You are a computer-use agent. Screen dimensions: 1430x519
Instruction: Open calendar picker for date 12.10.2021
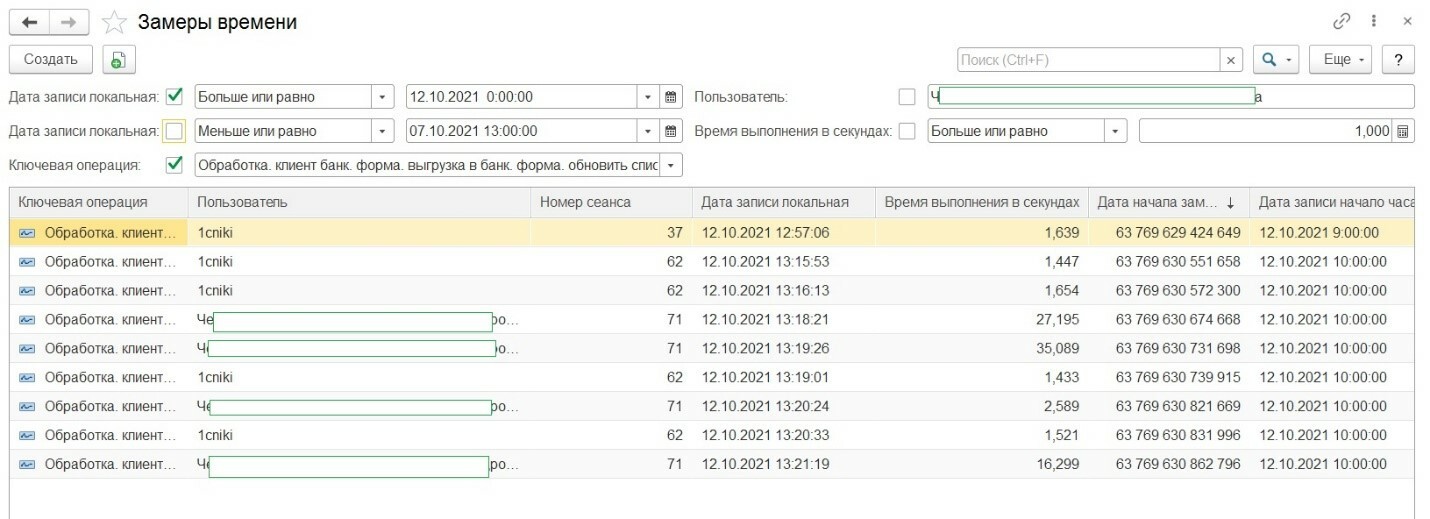(x=672, y=97)
